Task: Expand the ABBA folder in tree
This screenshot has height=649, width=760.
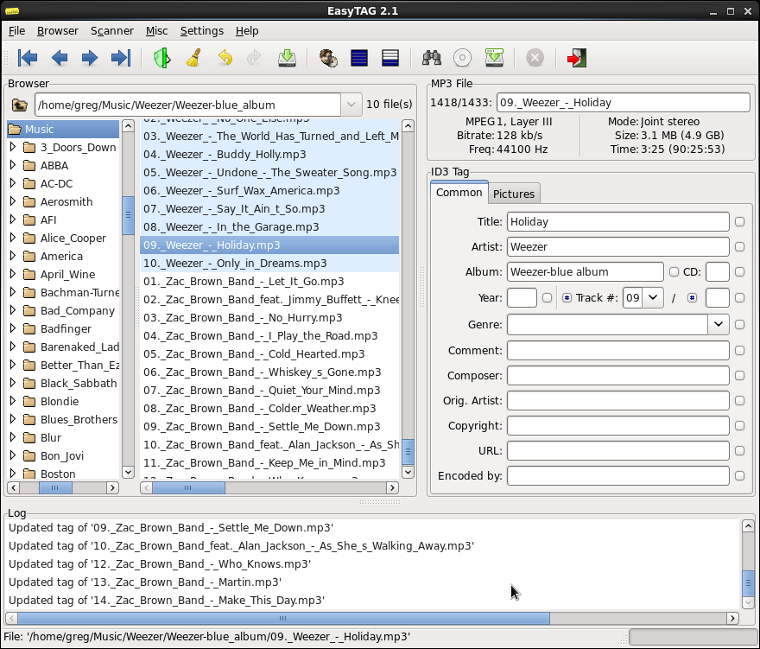Action: [13, 166]
